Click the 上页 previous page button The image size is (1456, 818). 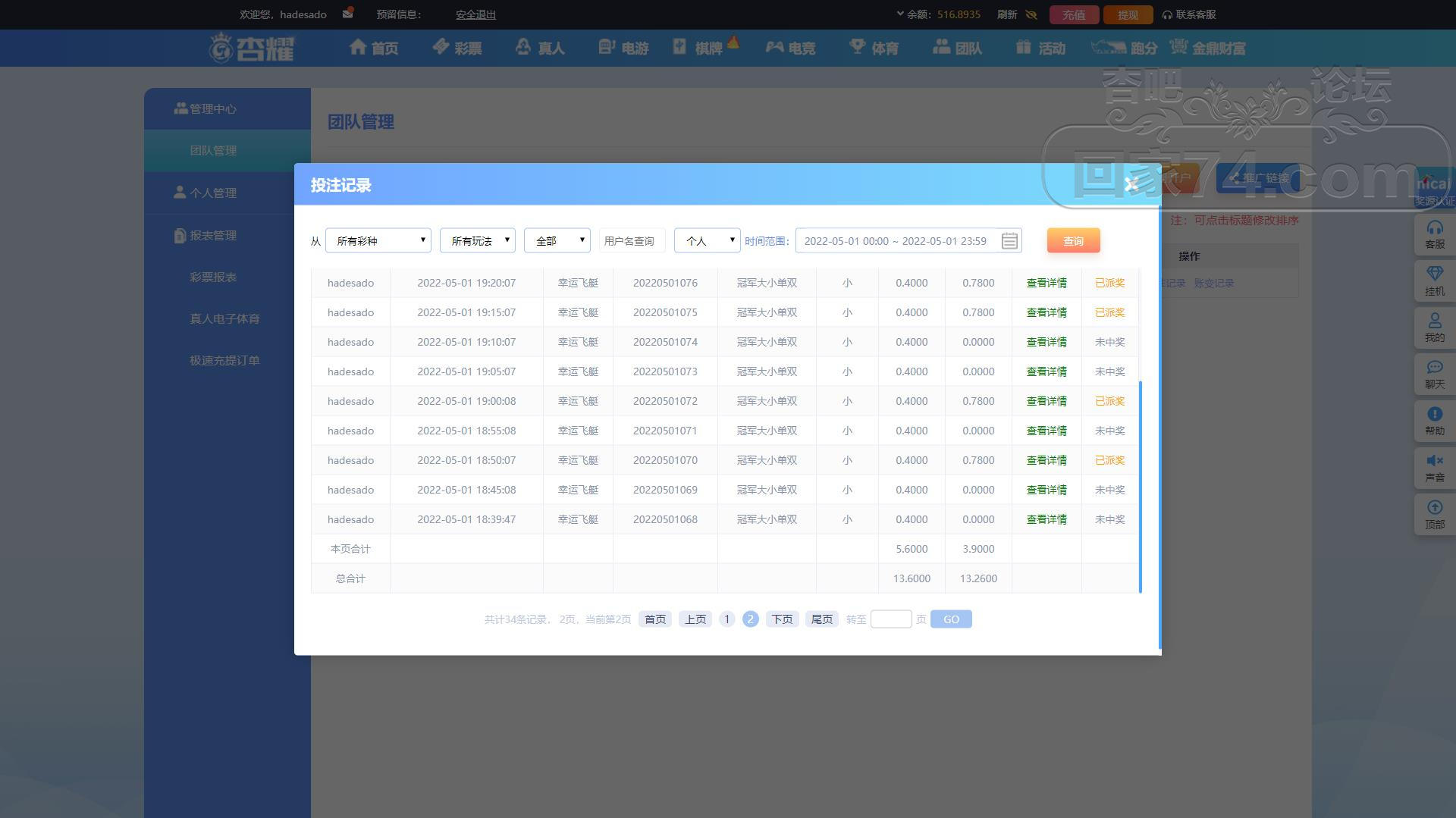695,619
